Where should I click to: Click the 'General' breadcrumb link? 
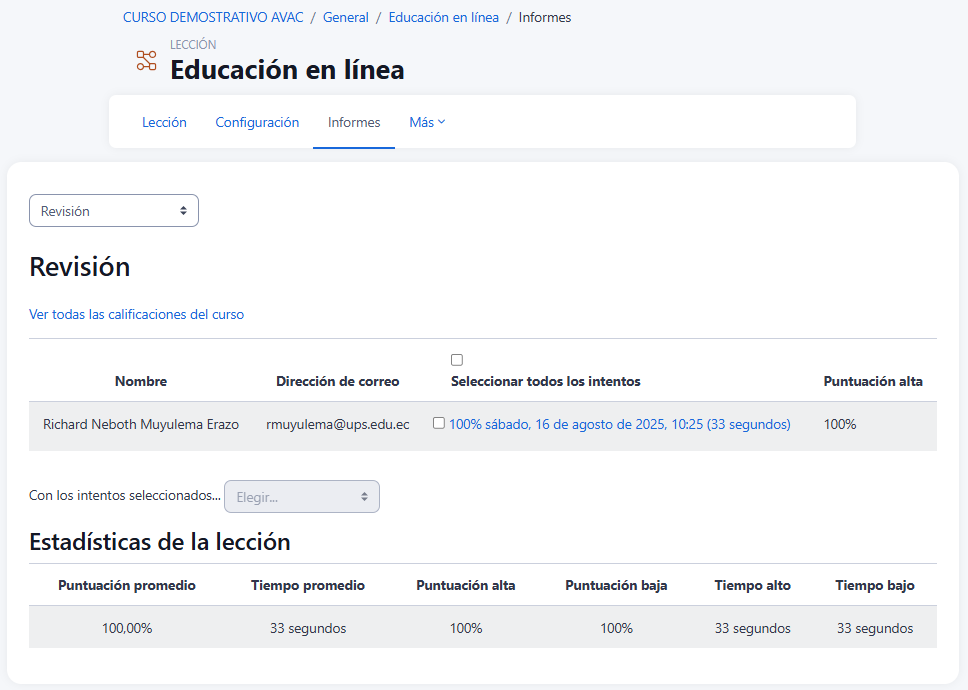coord(346,18)
